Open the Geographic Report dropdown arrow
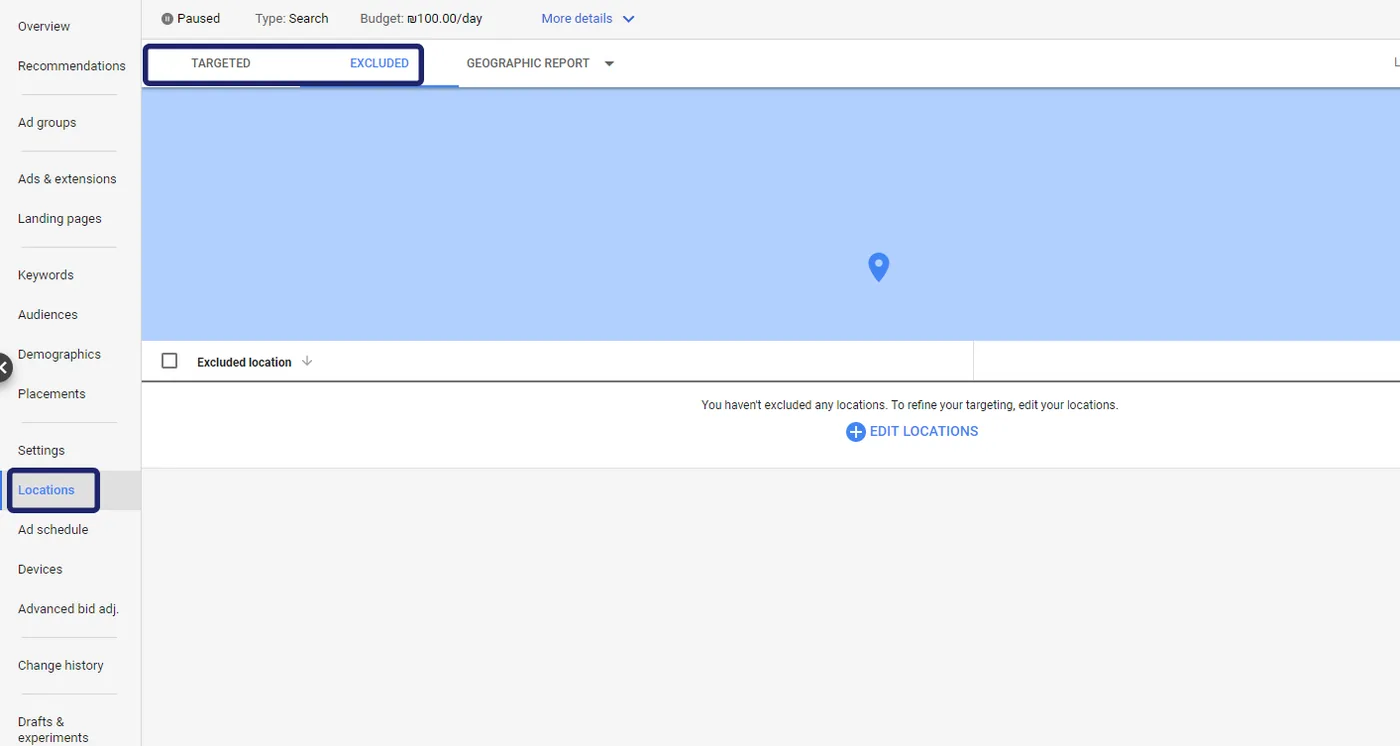The image size is (1400, 746). (609, 64)
